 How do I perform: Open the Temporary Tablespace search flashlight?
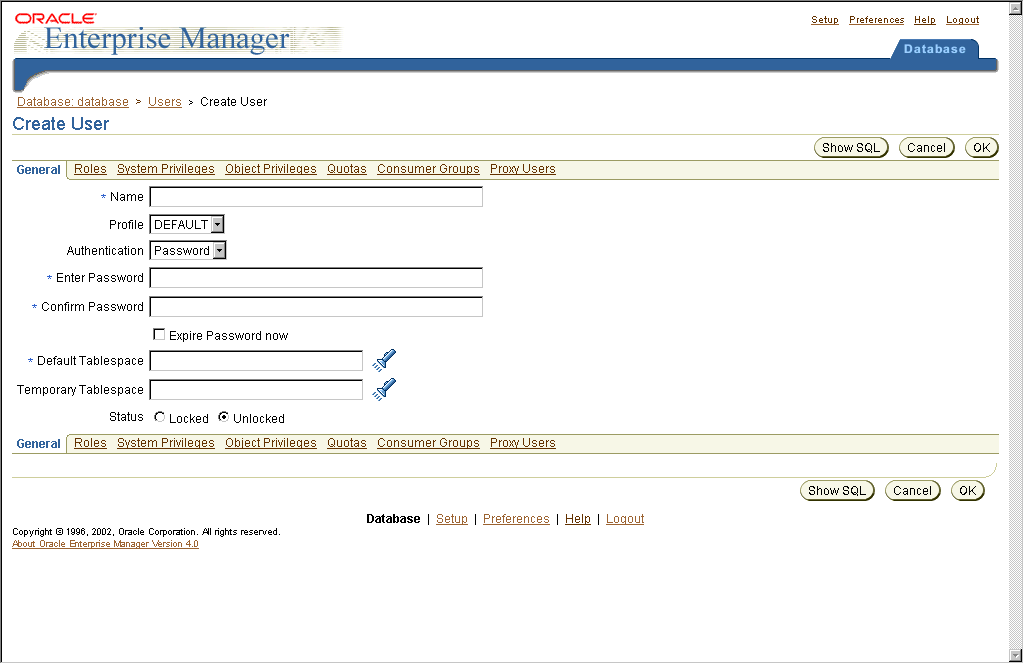point(384,389)
